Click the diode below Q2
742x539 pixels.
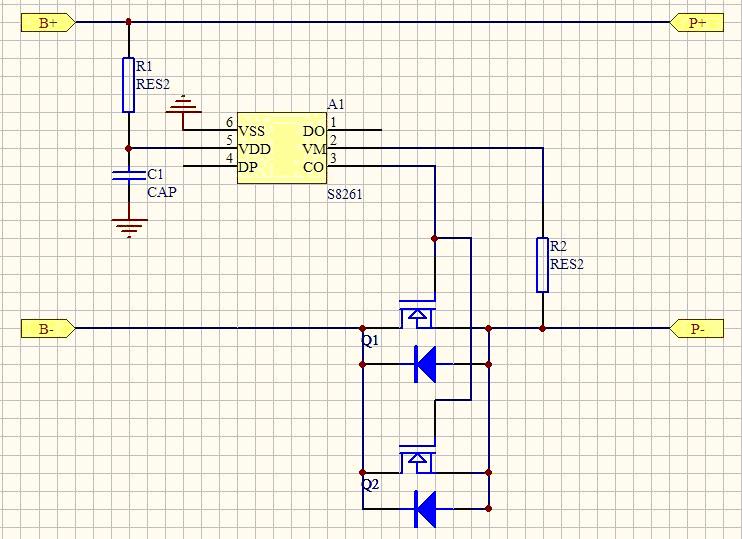425,509
